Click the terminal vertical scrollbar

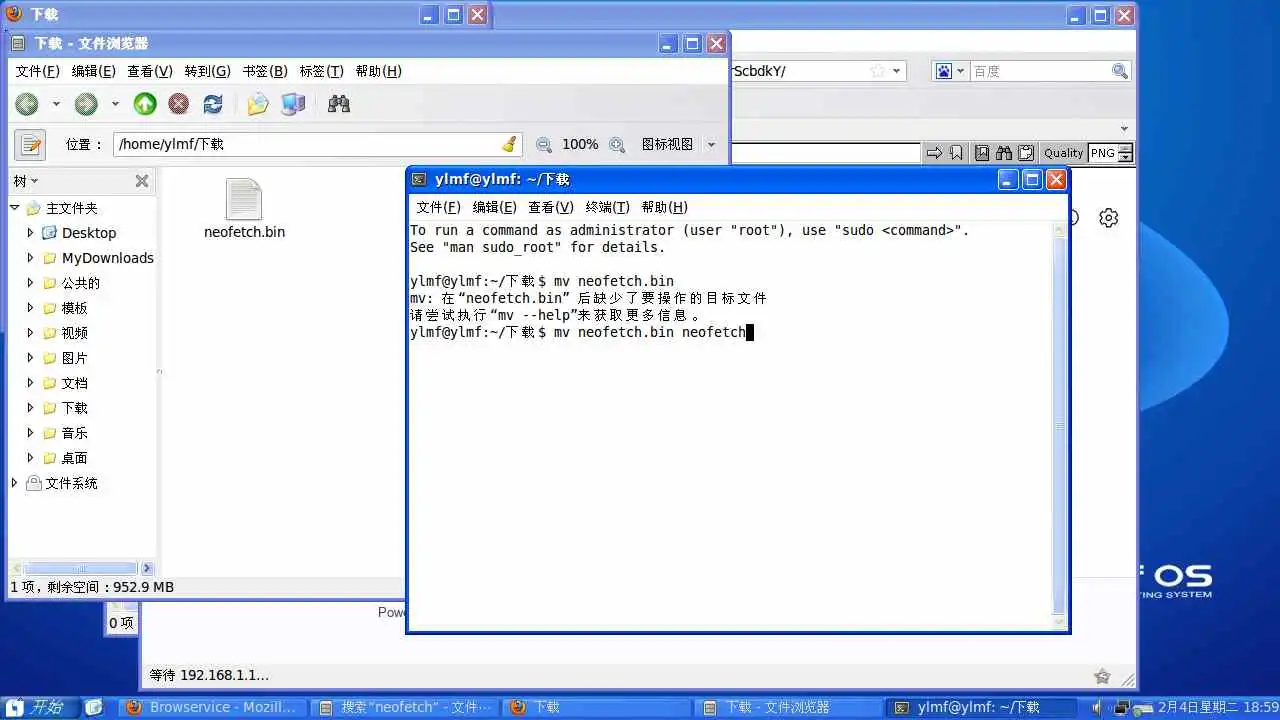(x=1060, y=425)
